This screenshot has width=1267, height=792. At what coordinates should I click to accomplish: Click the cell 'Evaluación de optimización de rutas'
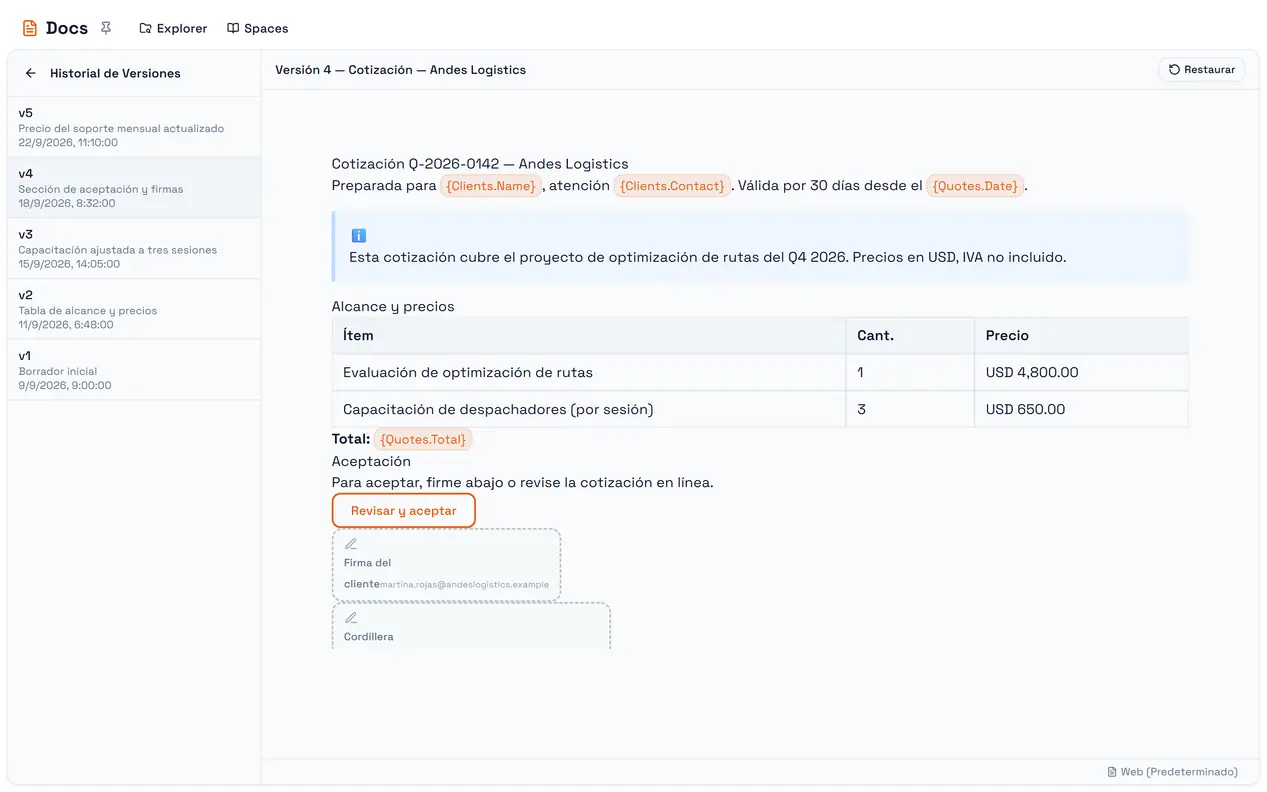589,373
